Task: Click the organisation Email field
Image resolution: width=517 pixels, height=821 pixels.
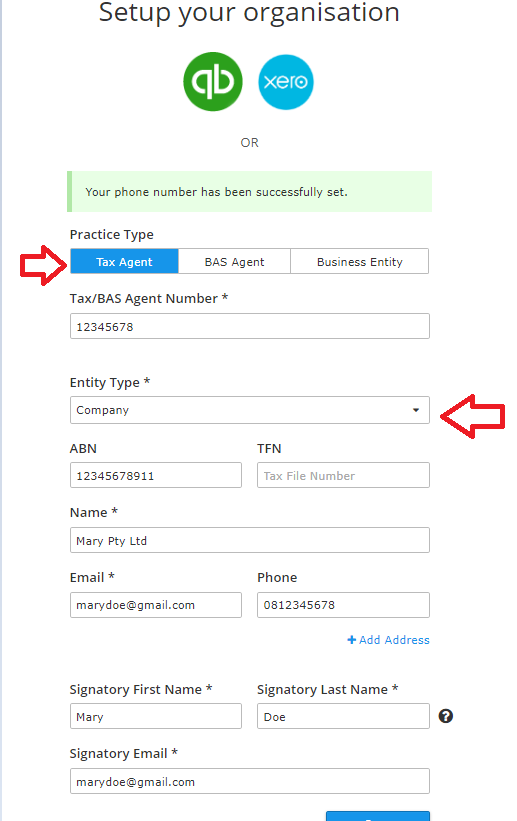Action: tap(156, 605)
